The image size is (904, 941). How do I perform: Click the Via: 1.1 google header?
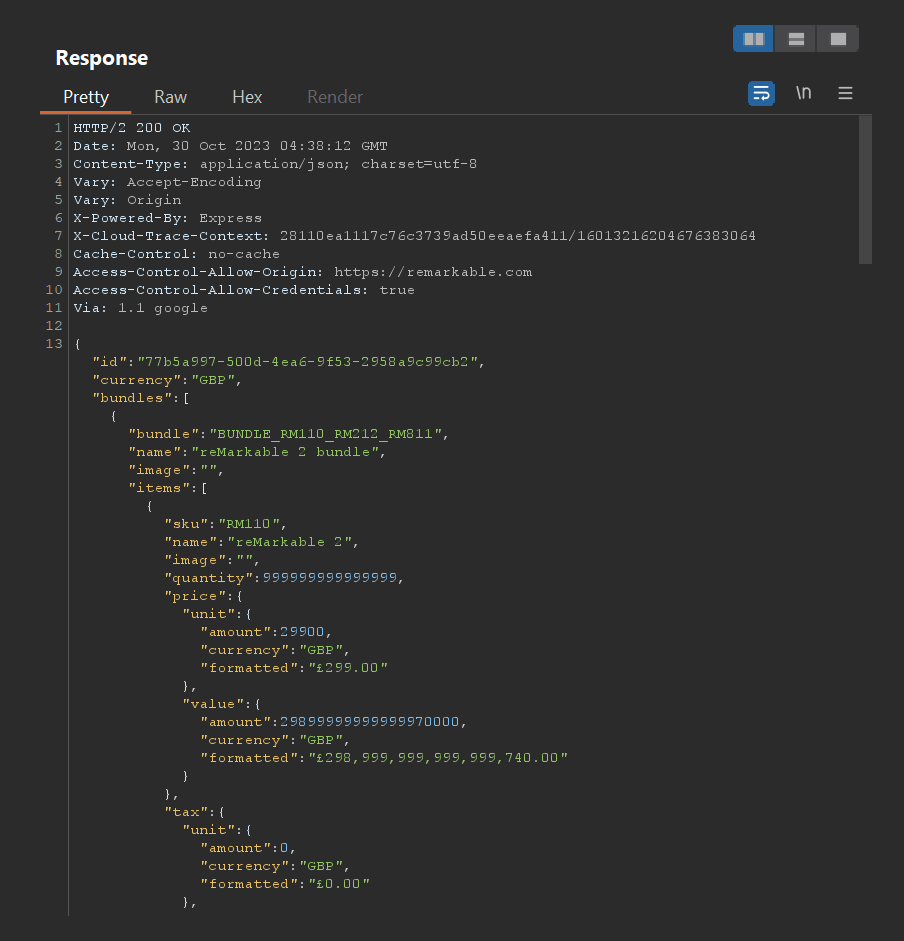point(140,308)
